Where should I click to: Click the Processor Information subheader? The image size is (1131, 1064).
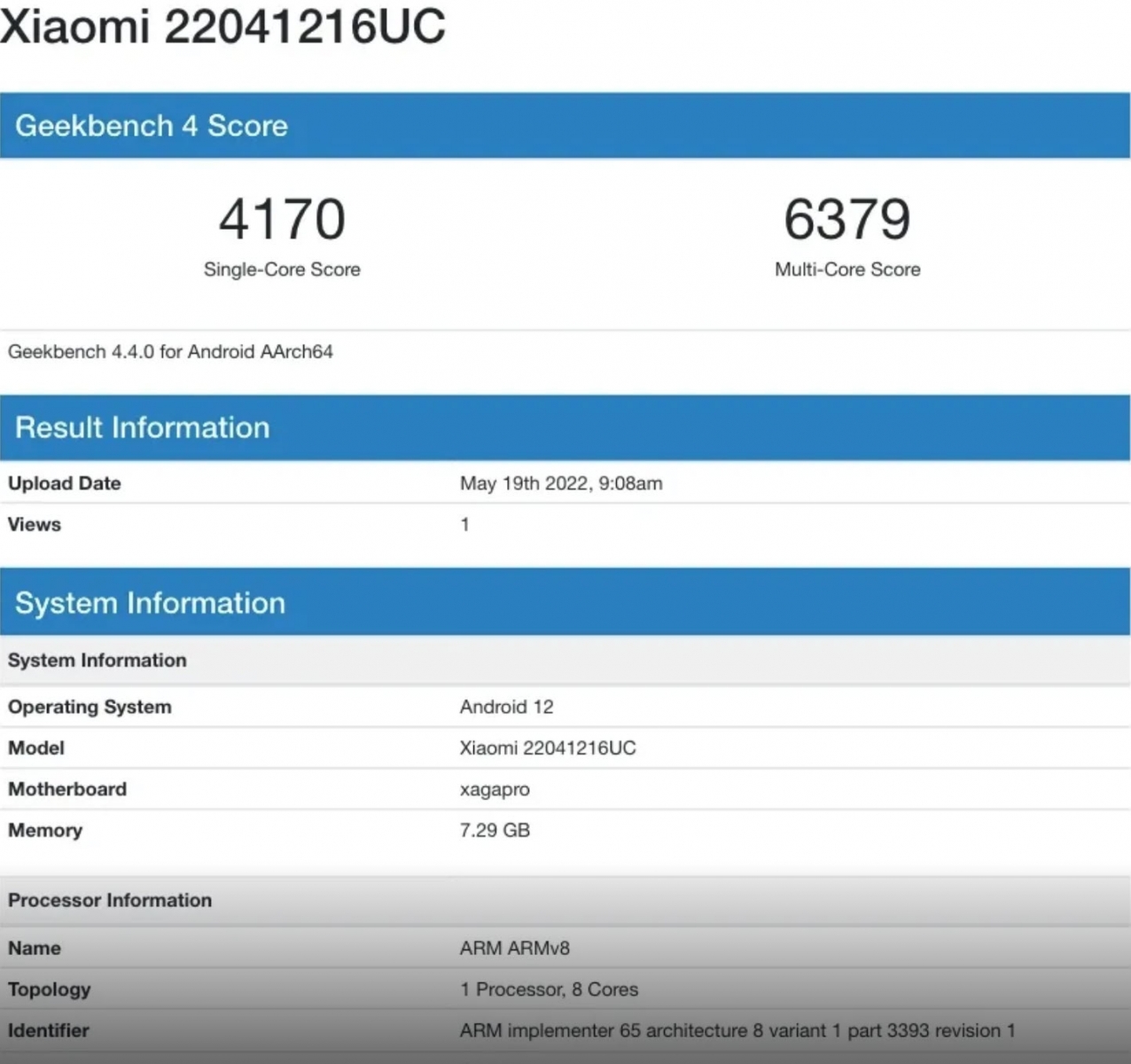pos(110,900)
